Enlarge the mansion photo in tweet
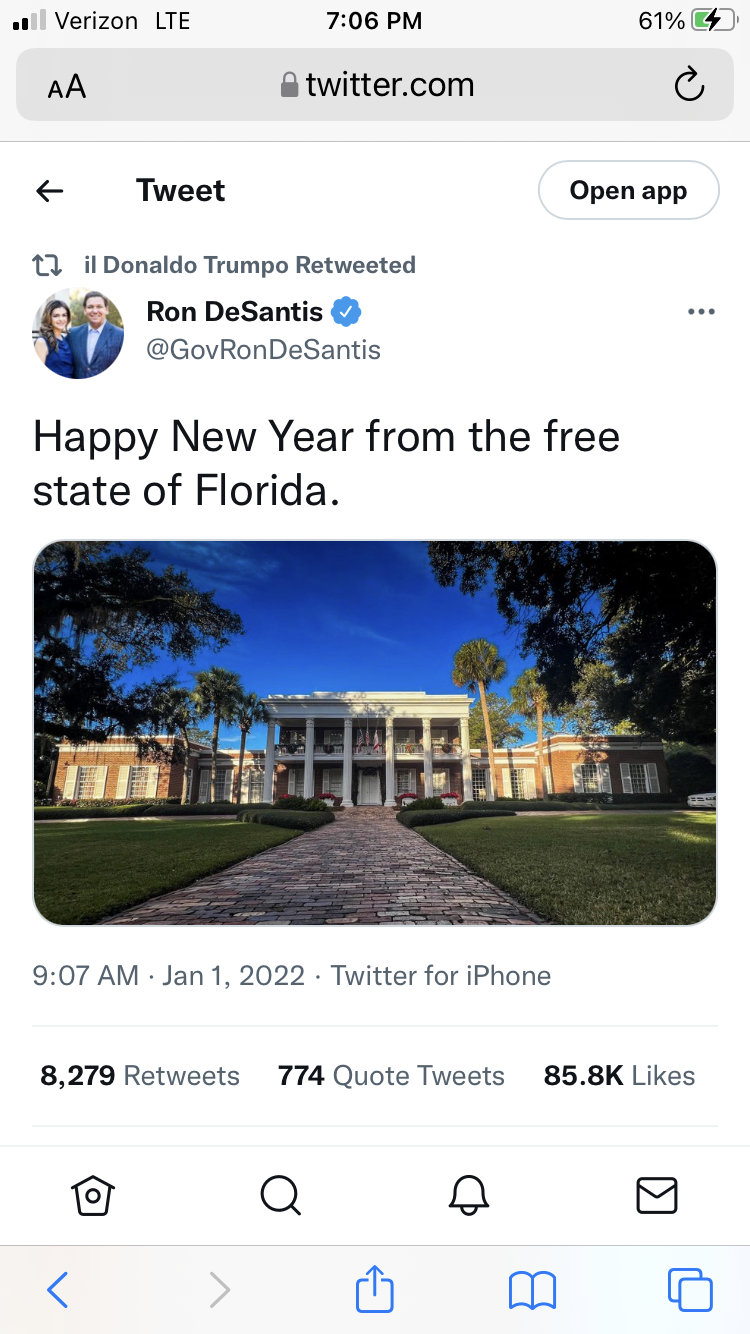Viewport: 750px width, 1334px height. [375, 733]
